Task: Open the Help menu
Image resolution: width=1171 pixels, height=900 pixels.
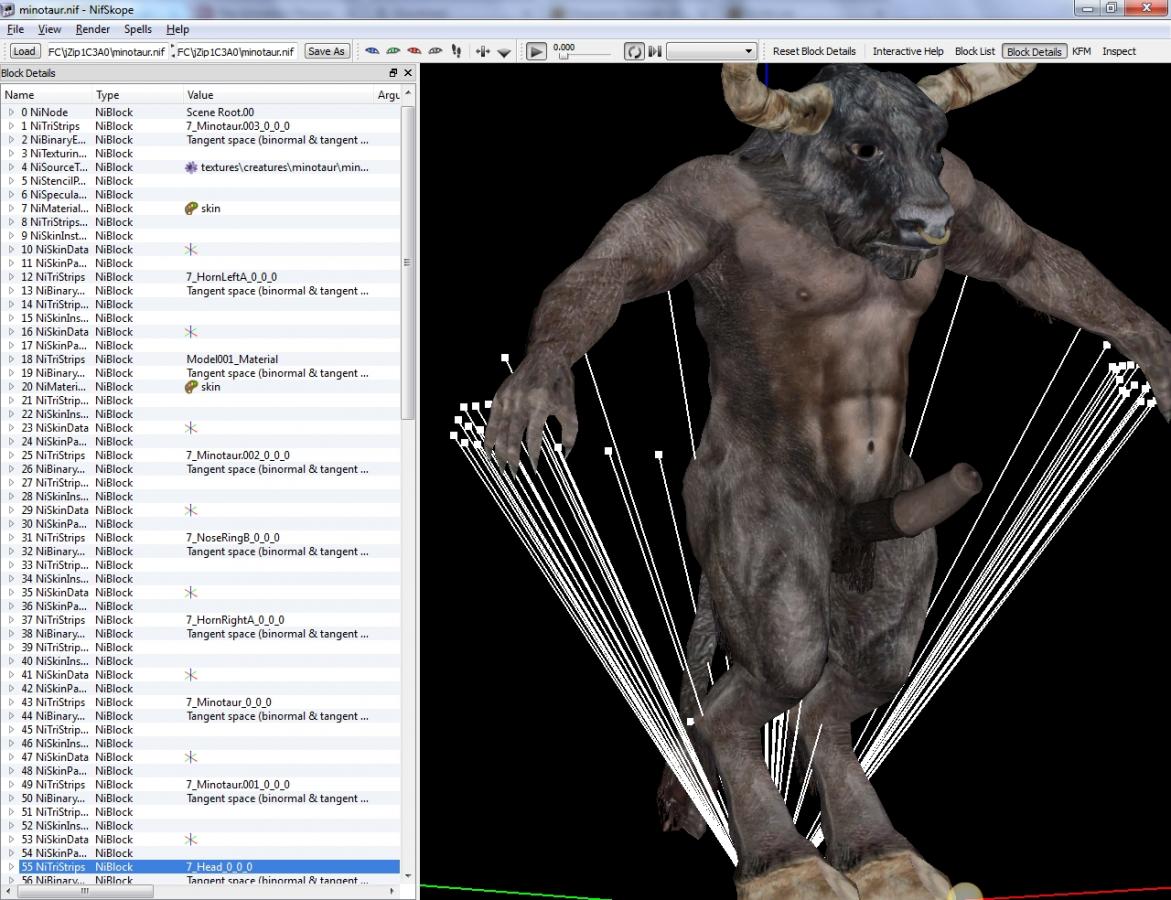Action: pyautogui.click(x=177, y=29)
